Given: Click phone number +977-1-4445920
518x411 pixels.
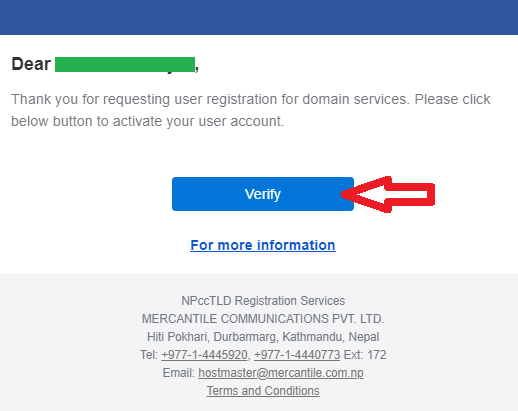Looking at the screenshot, I should click(x=205, y=355).
